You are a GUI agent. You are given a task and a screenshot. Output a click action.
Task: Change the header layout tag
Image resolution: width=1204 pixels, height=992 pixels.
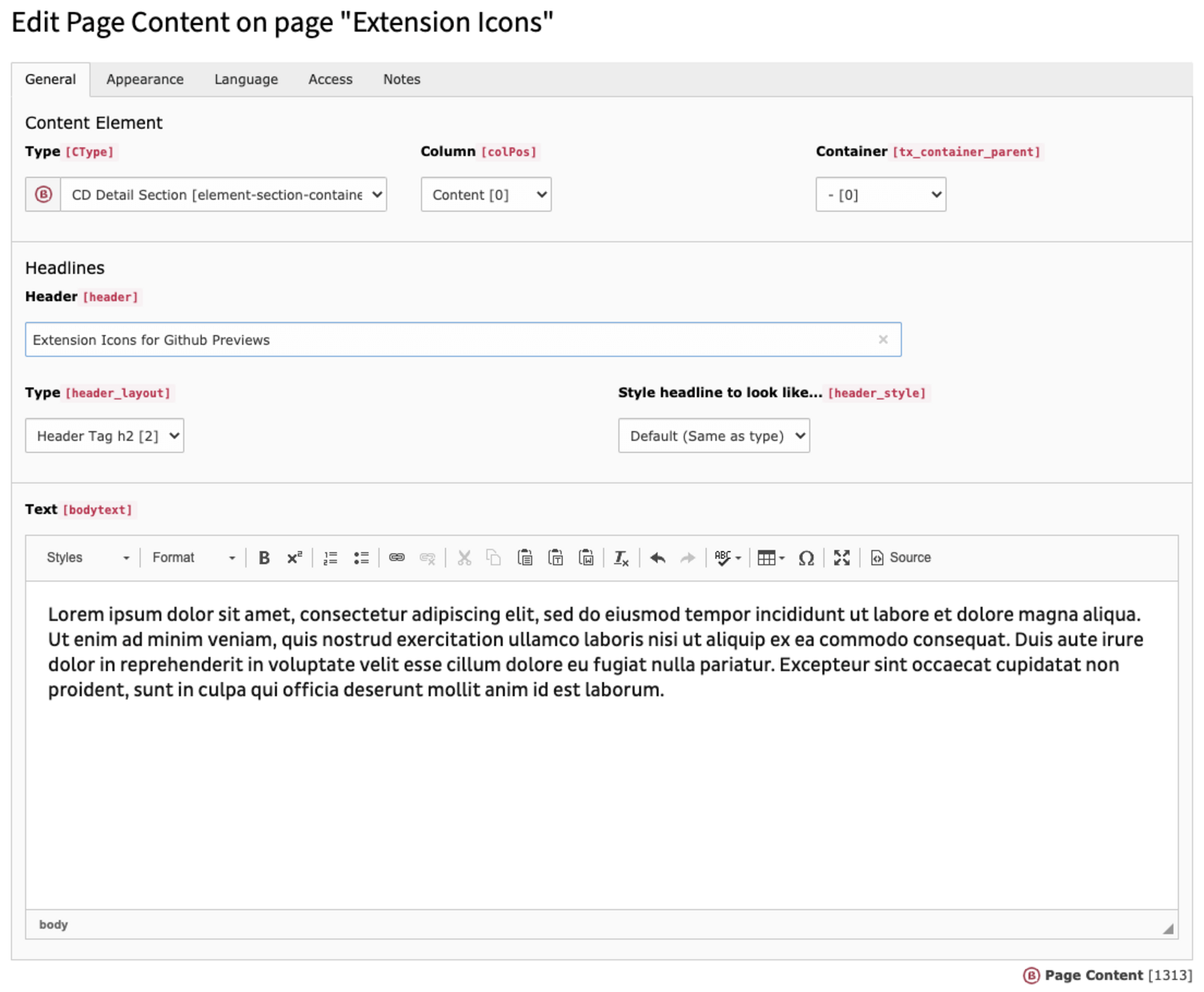pyautogui.click(x=104, y=436)
